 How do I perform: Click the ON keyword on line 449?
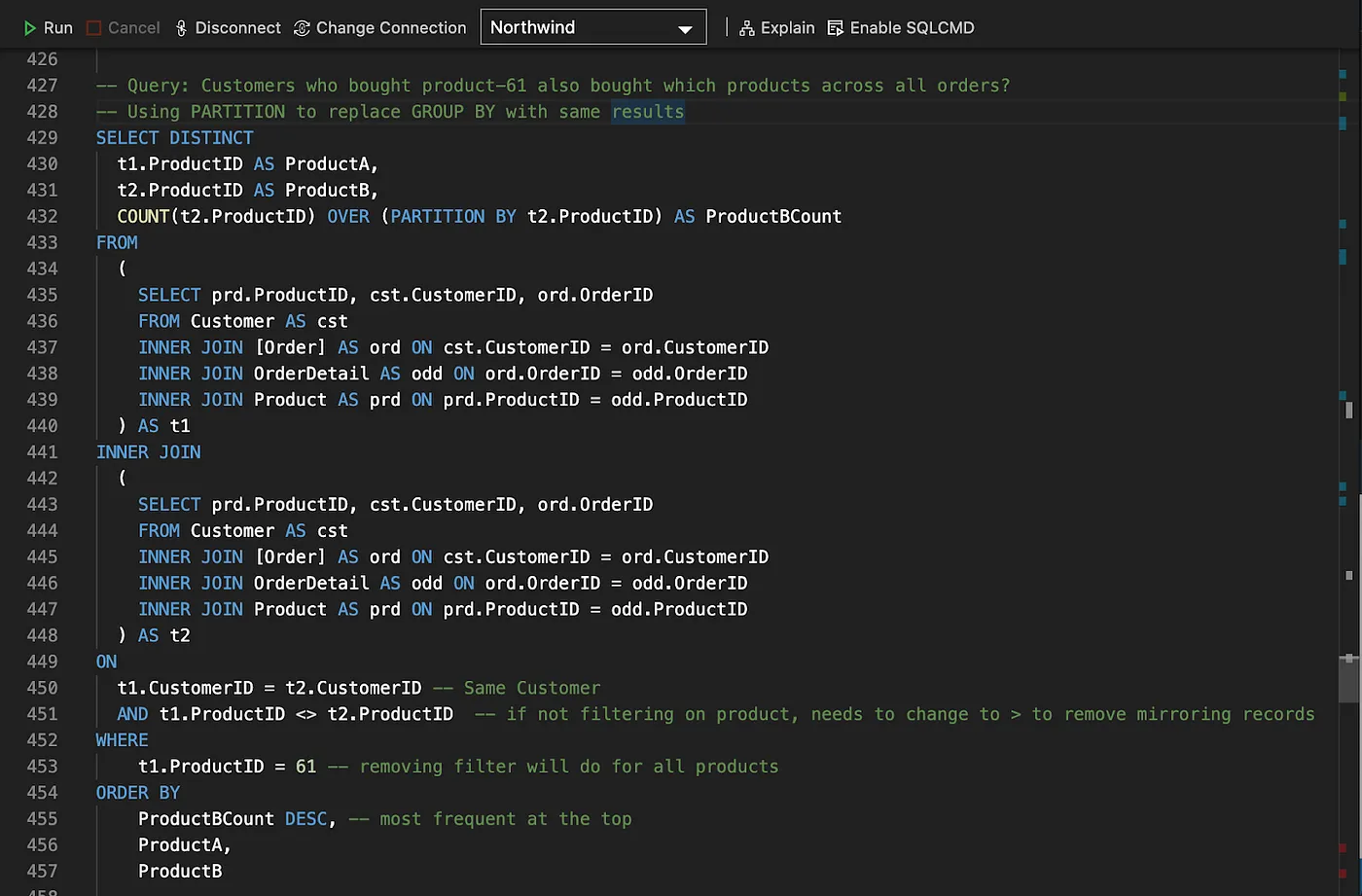click(107, 662)
